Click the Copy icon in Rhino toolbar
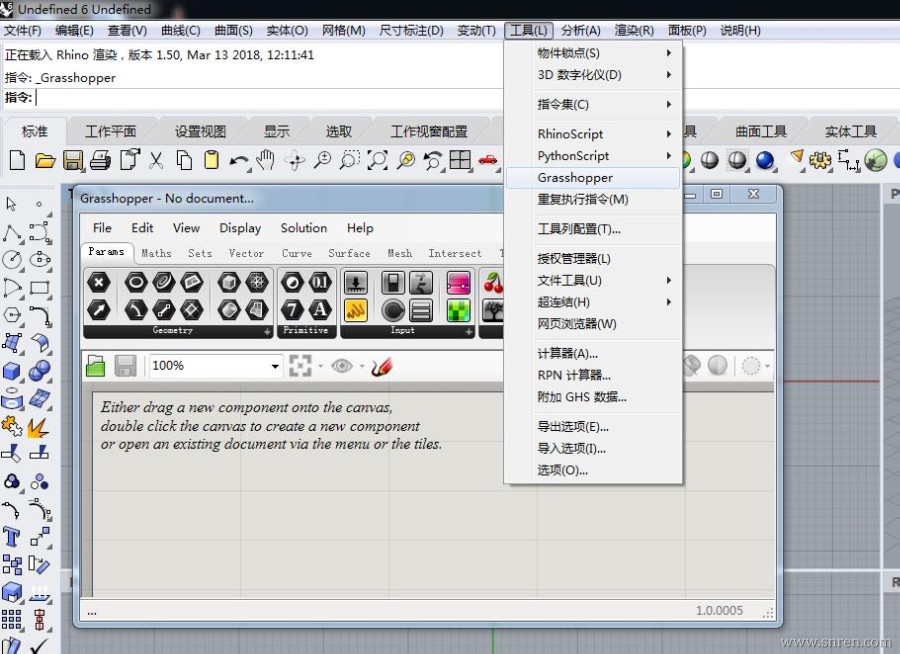Image resolution: width=900 pixels, height=654 pixels. [184, 160]
